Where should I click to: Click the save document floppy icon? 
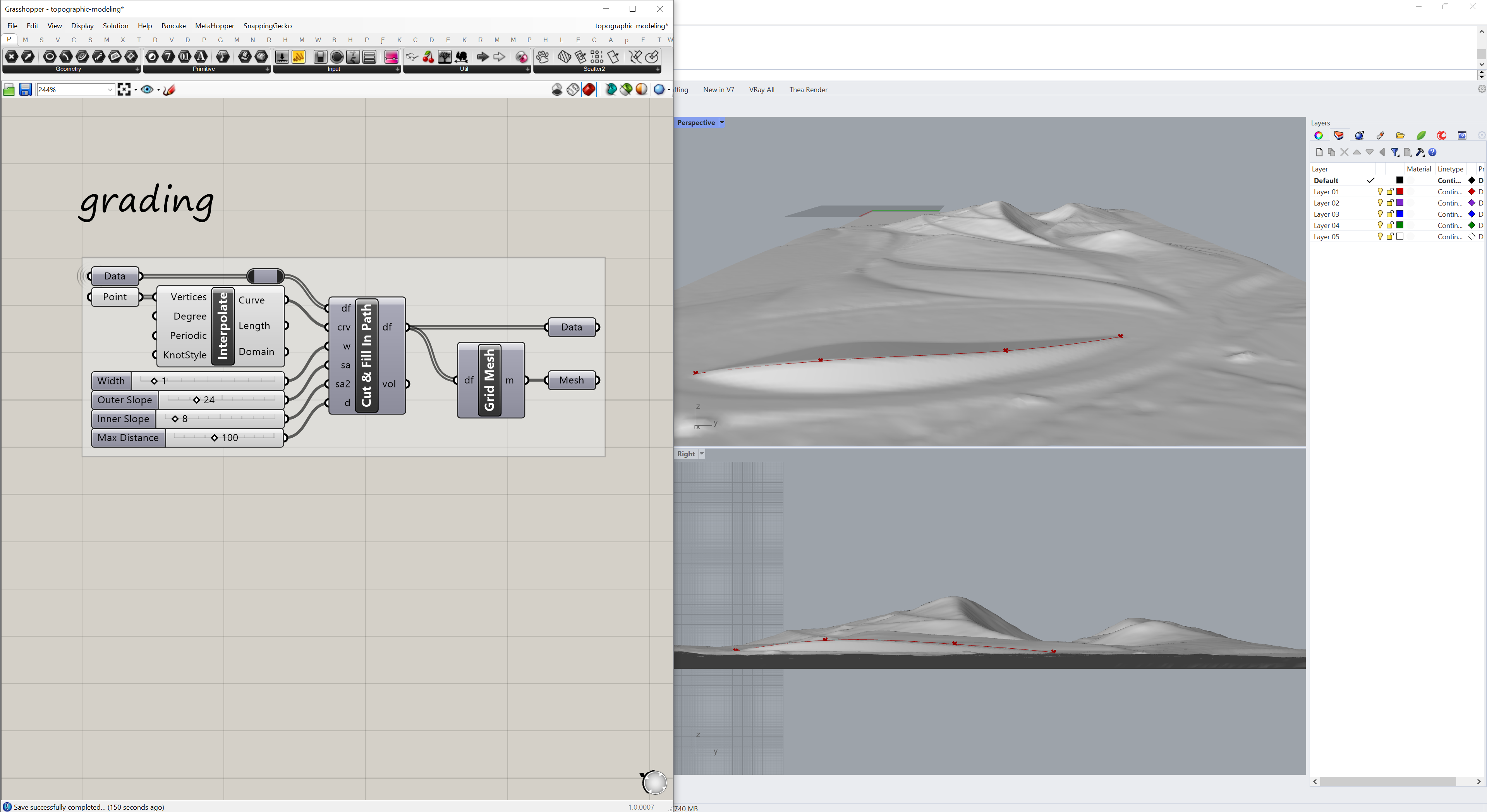coord(26,89)
